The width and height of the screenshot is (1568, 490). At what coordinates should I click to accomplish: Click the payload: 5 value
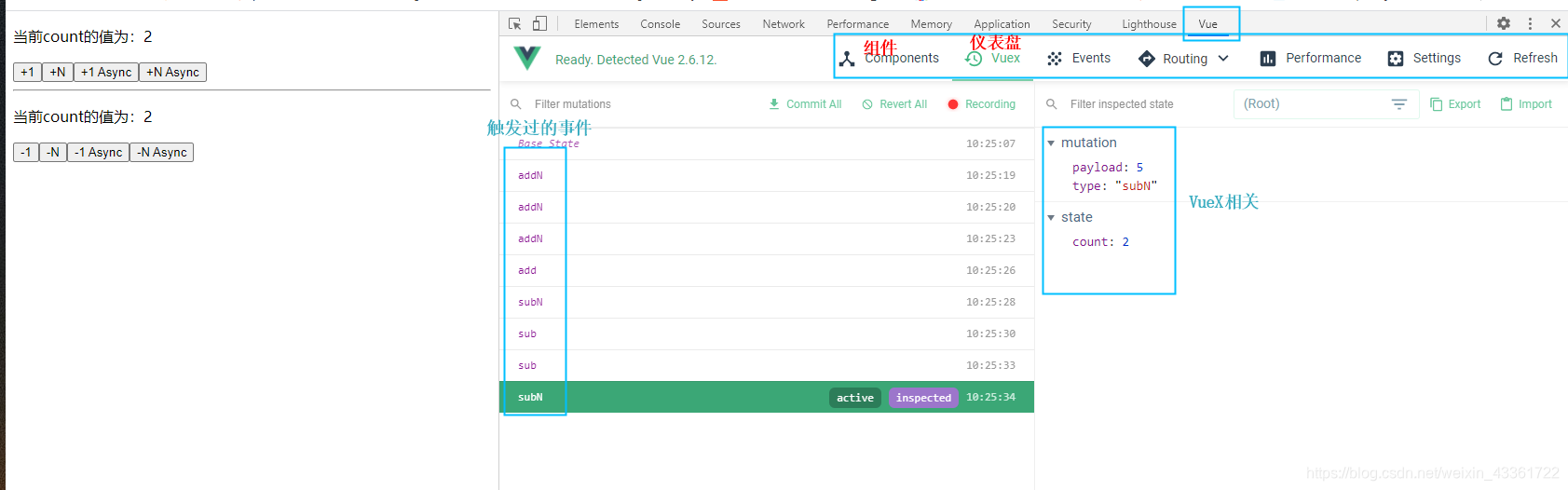[x=1108, y=168]
